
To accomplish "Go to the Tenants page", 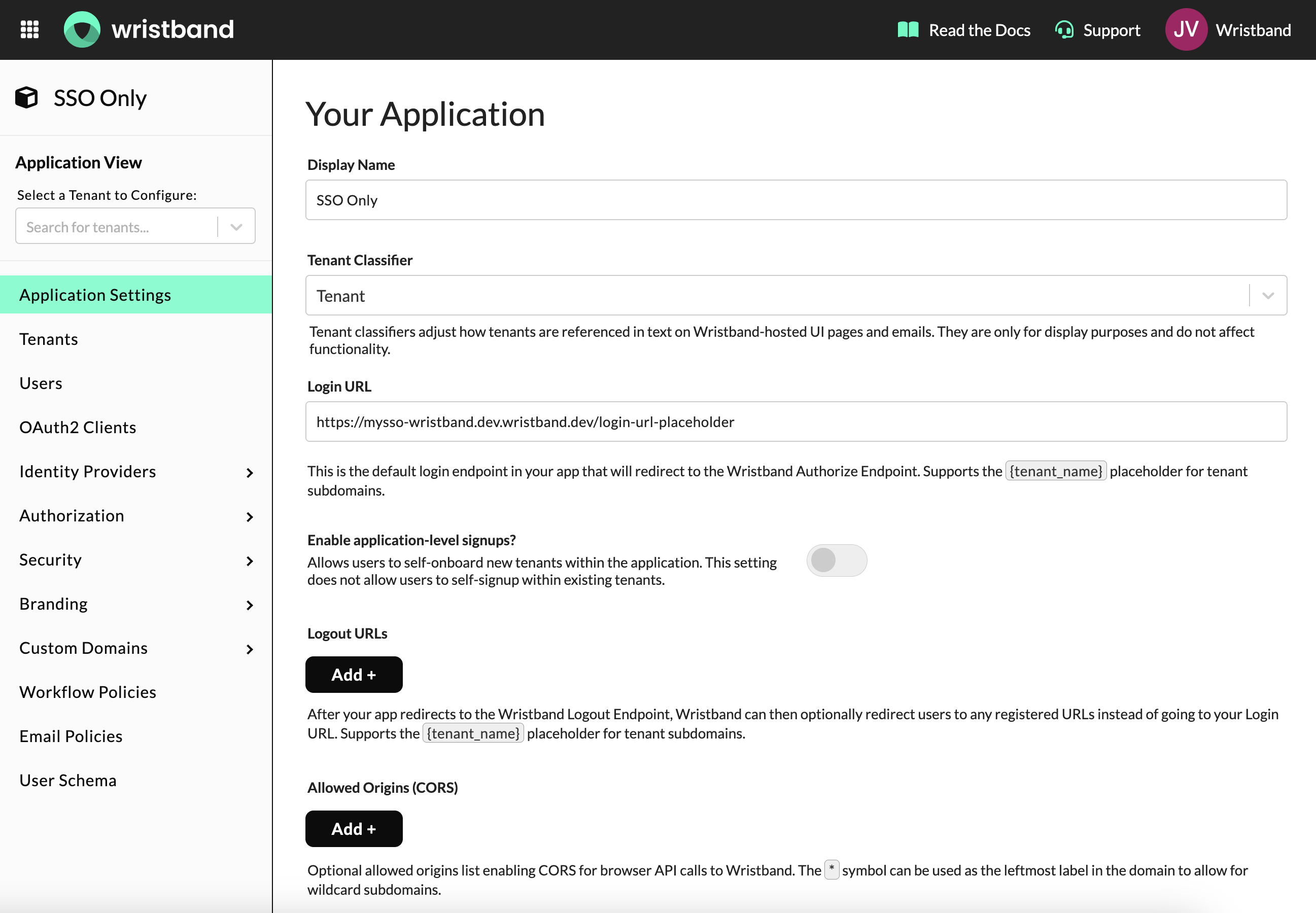I will click(x=49, y=339).
